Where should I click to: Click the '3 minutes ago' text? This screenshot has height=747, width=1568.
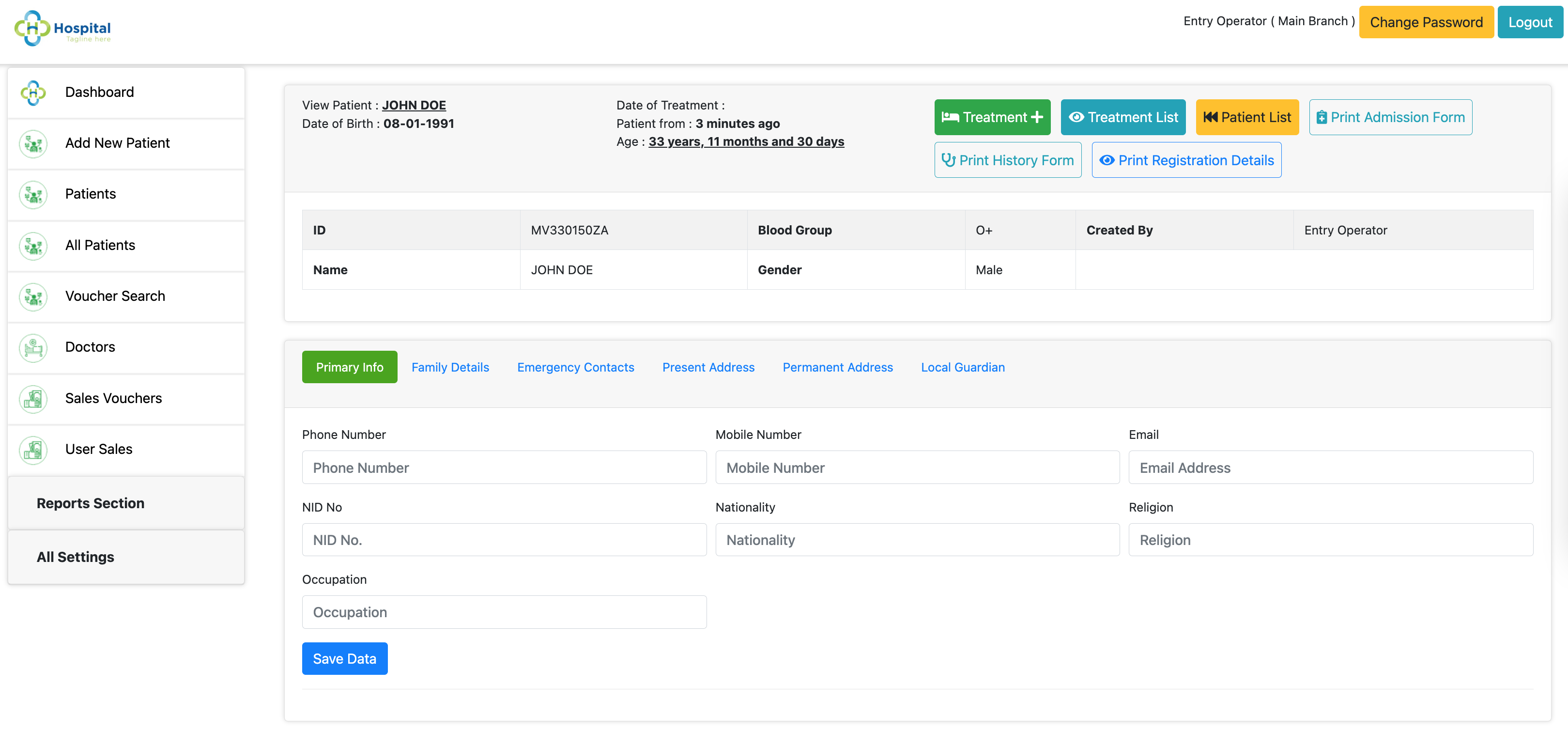pos(738,124)
